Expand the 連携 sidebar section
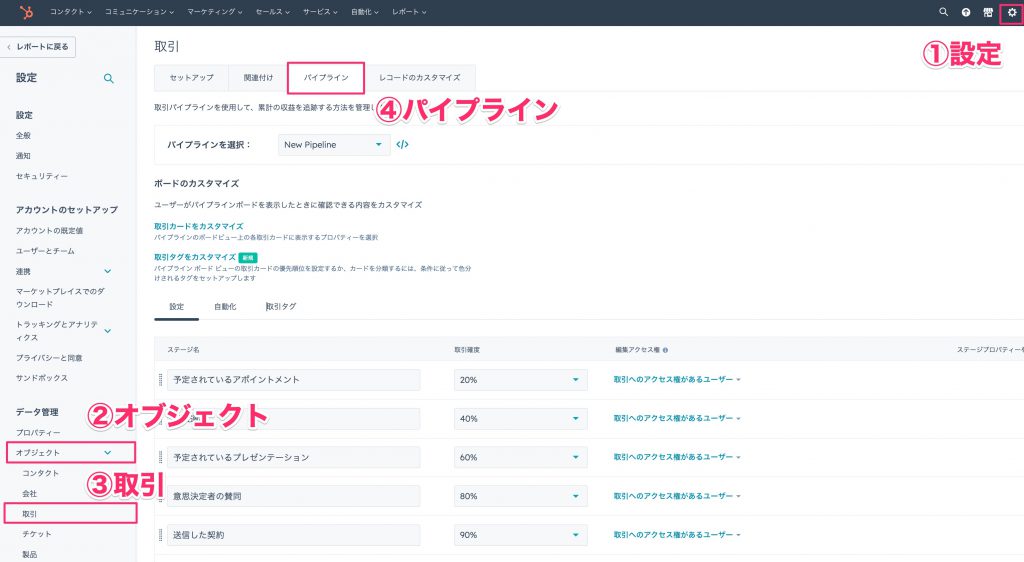Screen dimensions: 1024x562 click(108, 272)
